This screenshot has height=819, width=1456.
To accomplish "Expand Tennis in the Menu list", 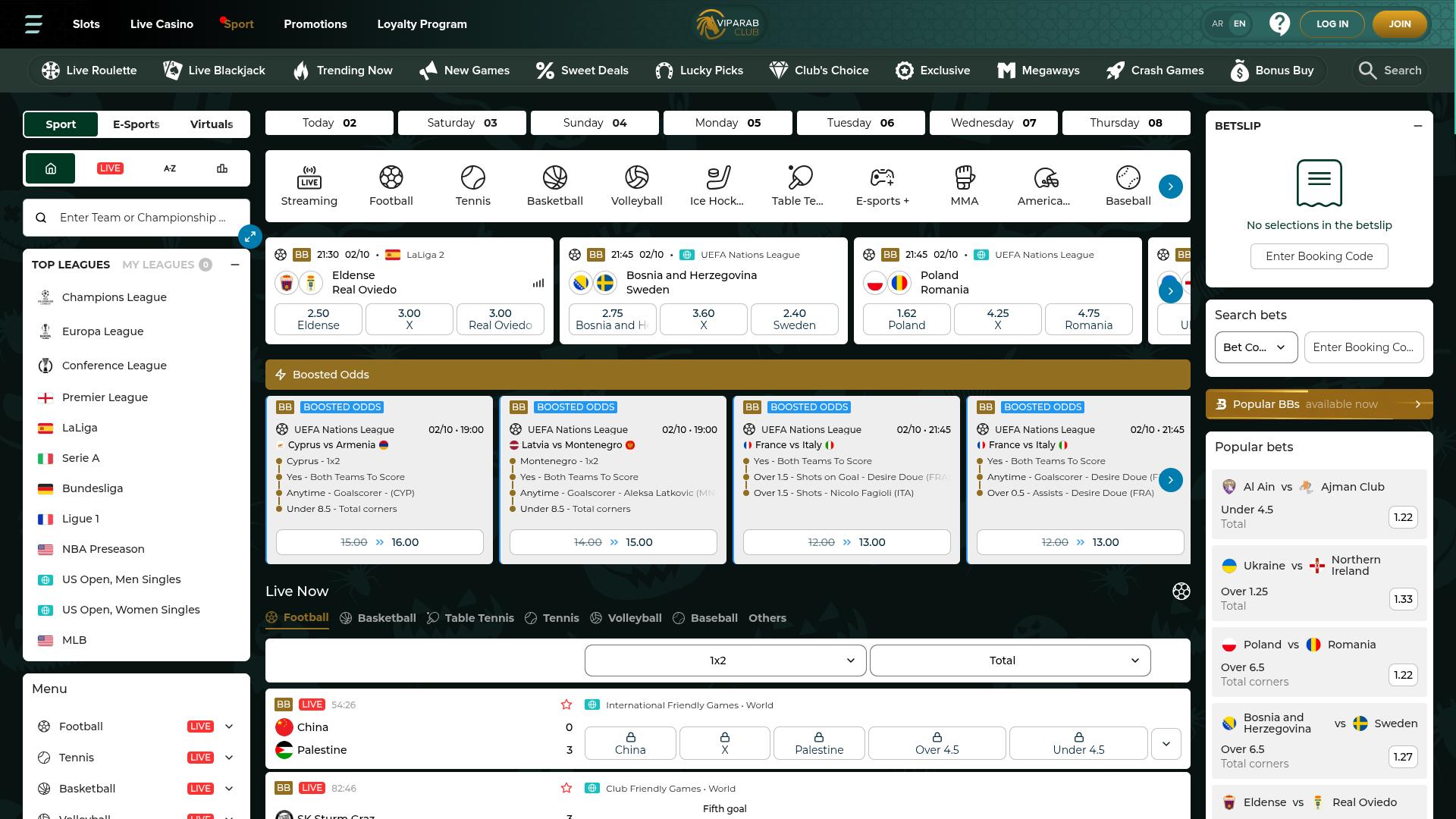I will [229, 758].
